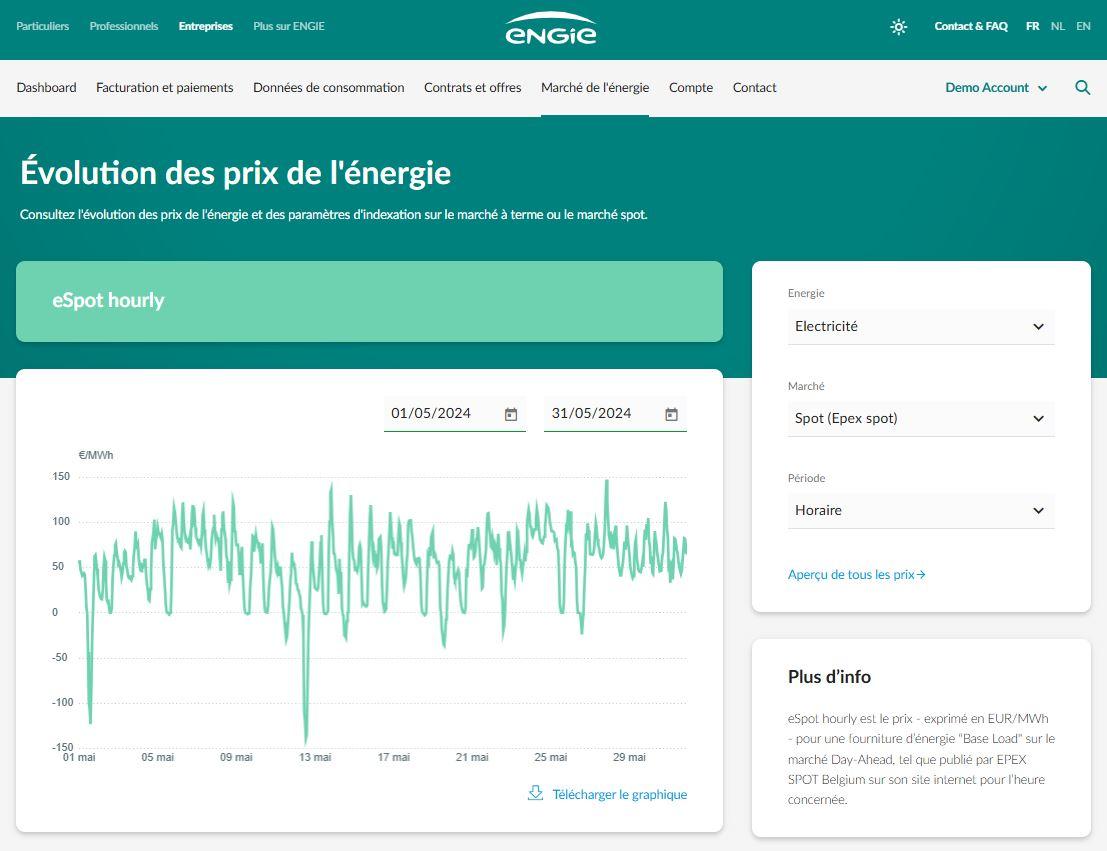Open the end date calendar icon
Viewport: 1107px width, 851px height.
(671, 414)
